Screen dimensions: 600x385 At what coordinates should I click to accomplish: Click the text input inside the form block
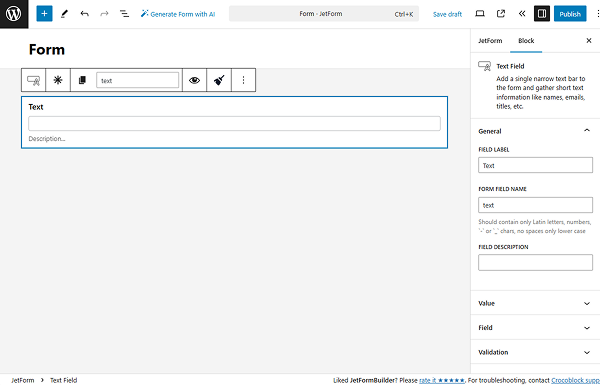(x=234, y=124)
